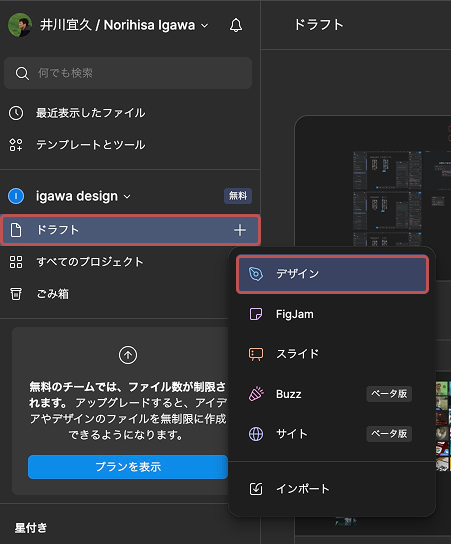Click the Design pen nib icon
This screenshot has width=451, height=544.
256,274
